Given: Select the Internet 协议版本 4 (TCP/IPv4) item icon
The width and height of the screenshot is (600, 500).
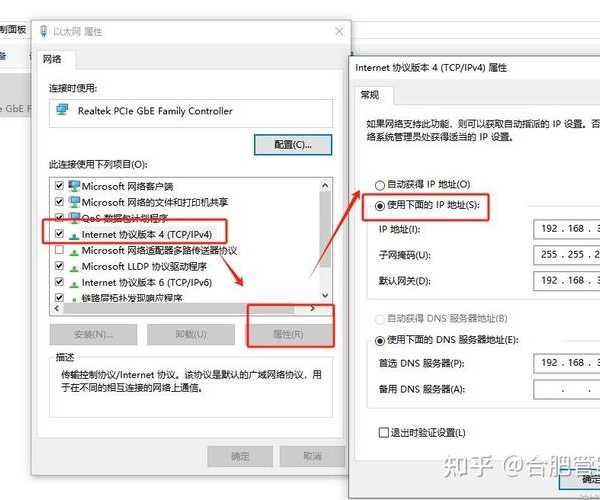Looking at the screenshot, I should (x=74, y=235).
